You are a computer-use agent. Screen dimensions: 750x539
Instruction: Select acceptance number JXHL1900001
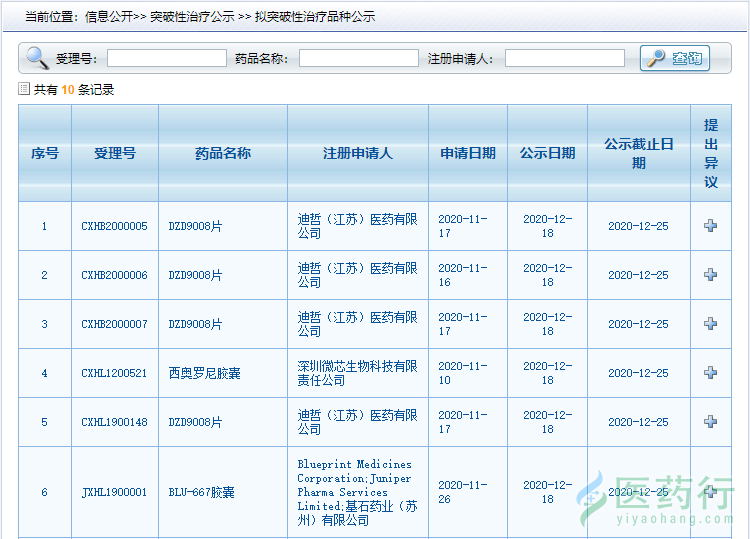tap(114, 492)
